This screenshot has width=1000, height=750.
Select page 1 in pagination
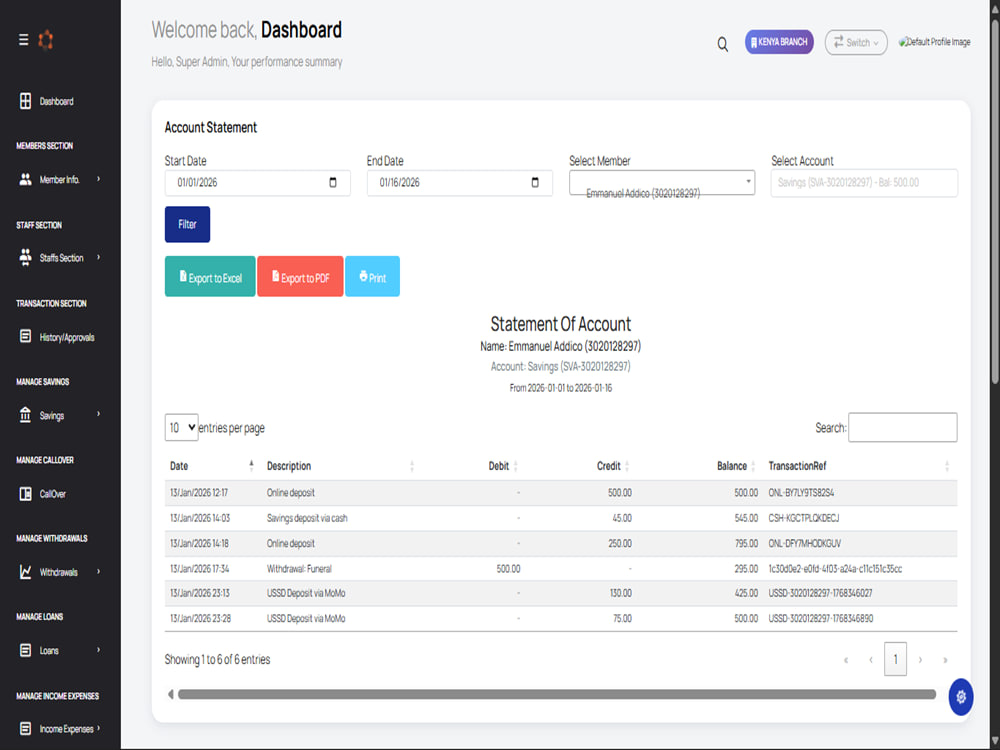tap(895, 659)
